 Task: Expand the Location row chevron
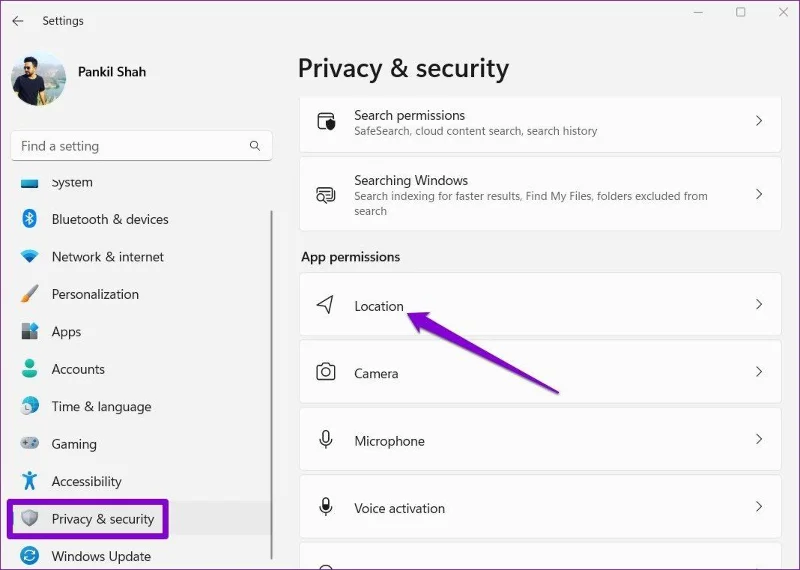click(759, 304)
